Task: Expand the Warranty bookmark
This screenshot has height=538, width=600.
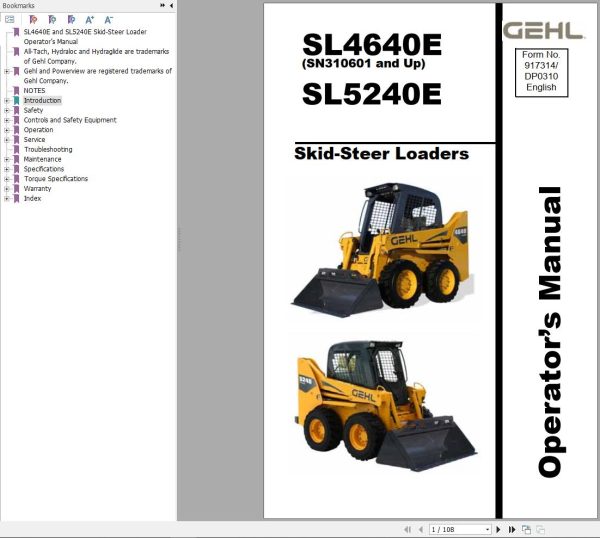Action: click(x=7, y=189)
